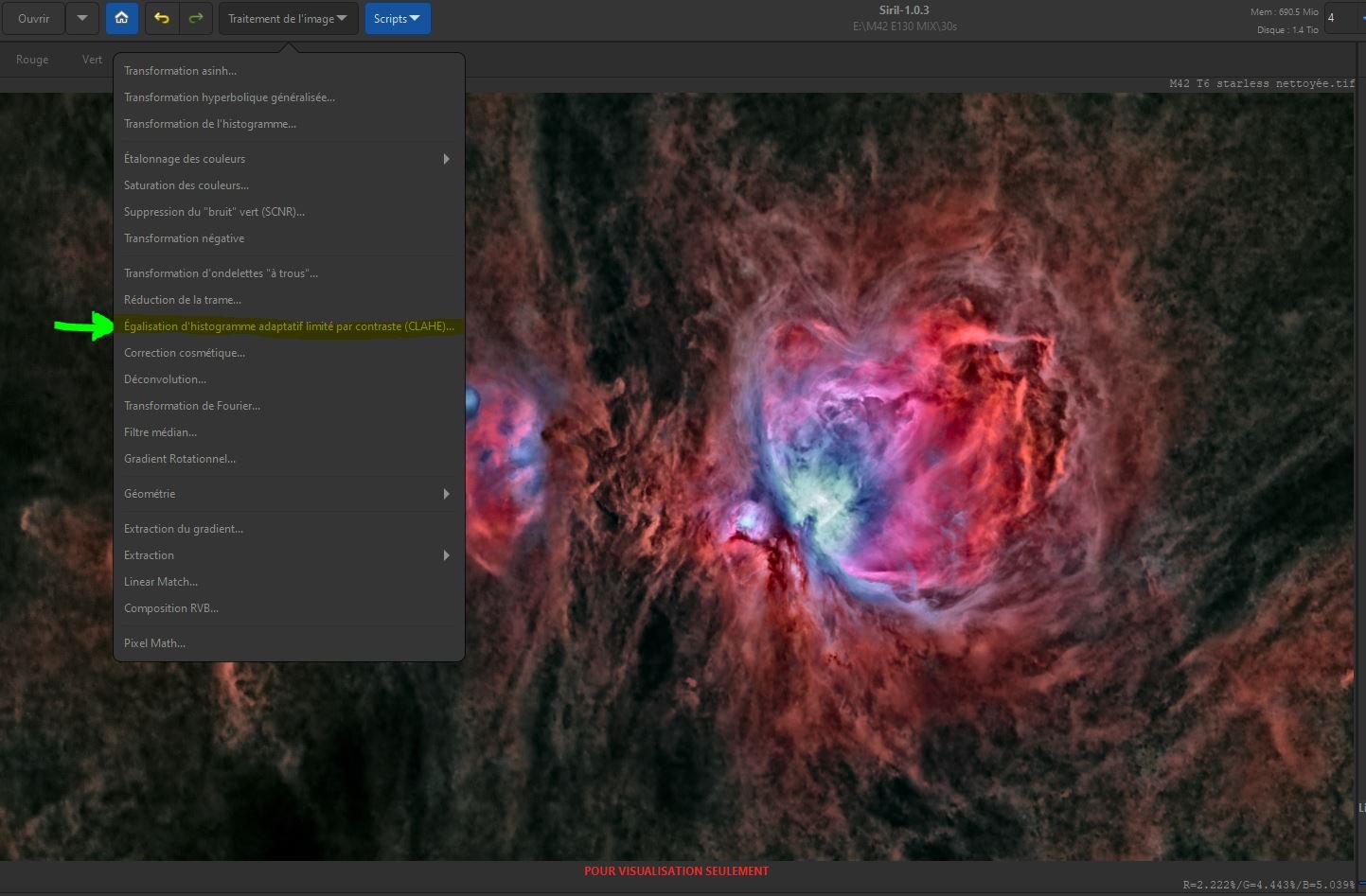Click the Siril-1.0.3 title text
This screenshot has width=1366, height=896.
904,10
